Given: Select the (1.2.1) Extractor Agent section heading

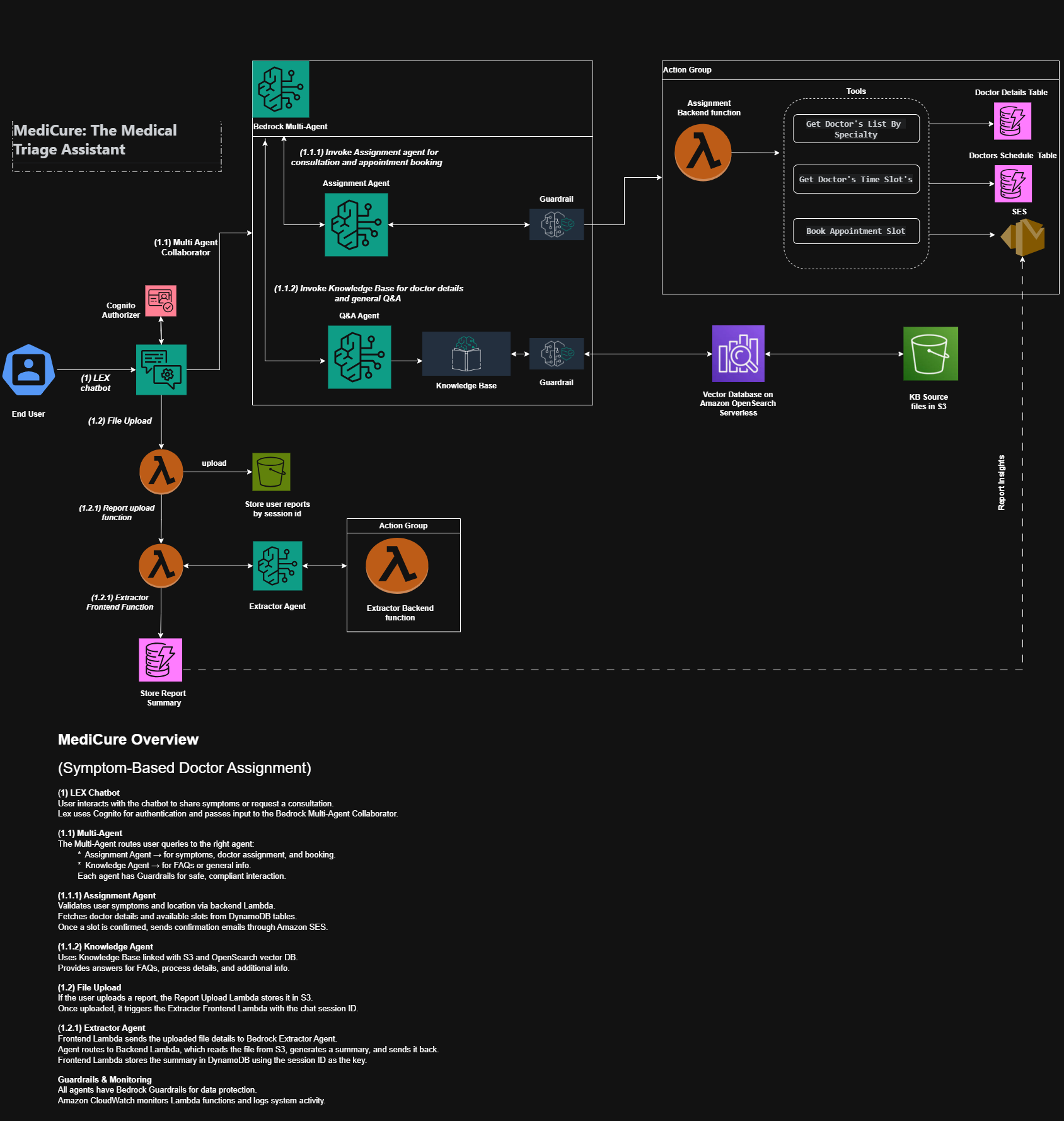Looking at the screenshot, I should point(101,1028).
